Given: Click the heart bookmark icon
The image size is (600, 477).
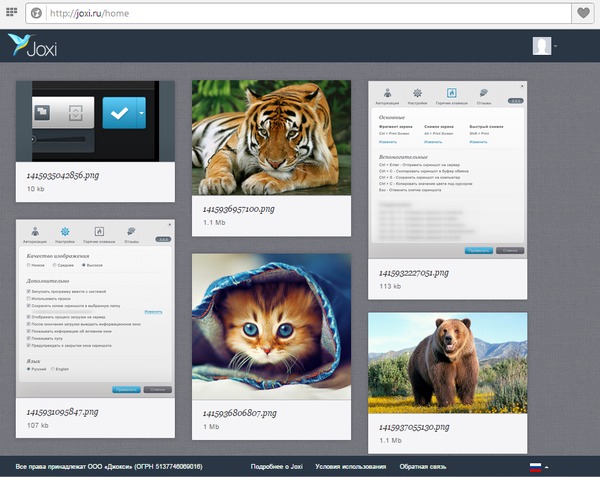Looking at the screenshot, I should pyautogui.click(x=583, y=13).
